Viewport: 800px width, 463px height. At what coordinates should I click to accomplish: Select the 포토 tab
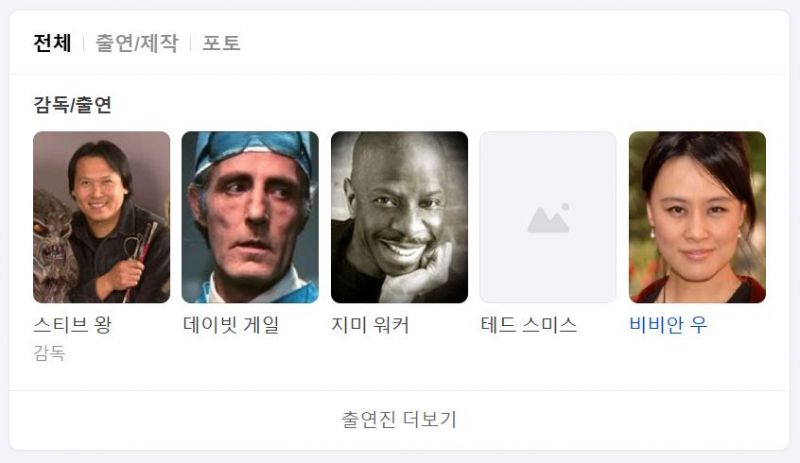pyautogui.click(x=221, y=43)
